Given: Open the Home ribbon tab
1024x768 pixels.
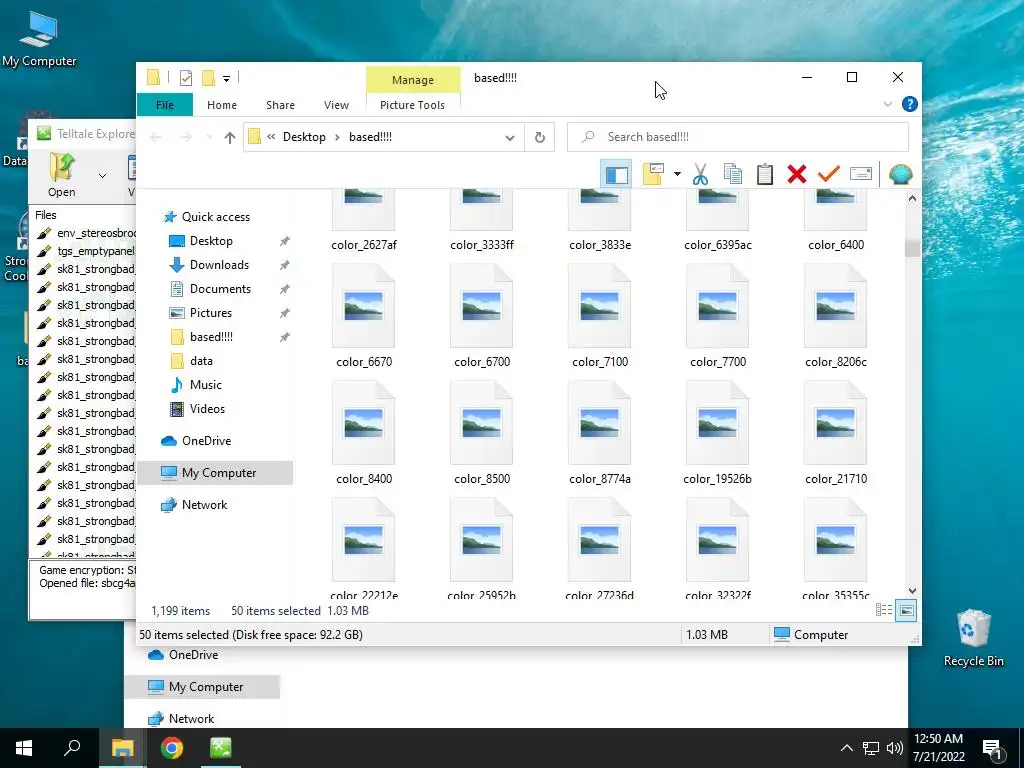Looking at the screenshot, I should coord(222,105).
